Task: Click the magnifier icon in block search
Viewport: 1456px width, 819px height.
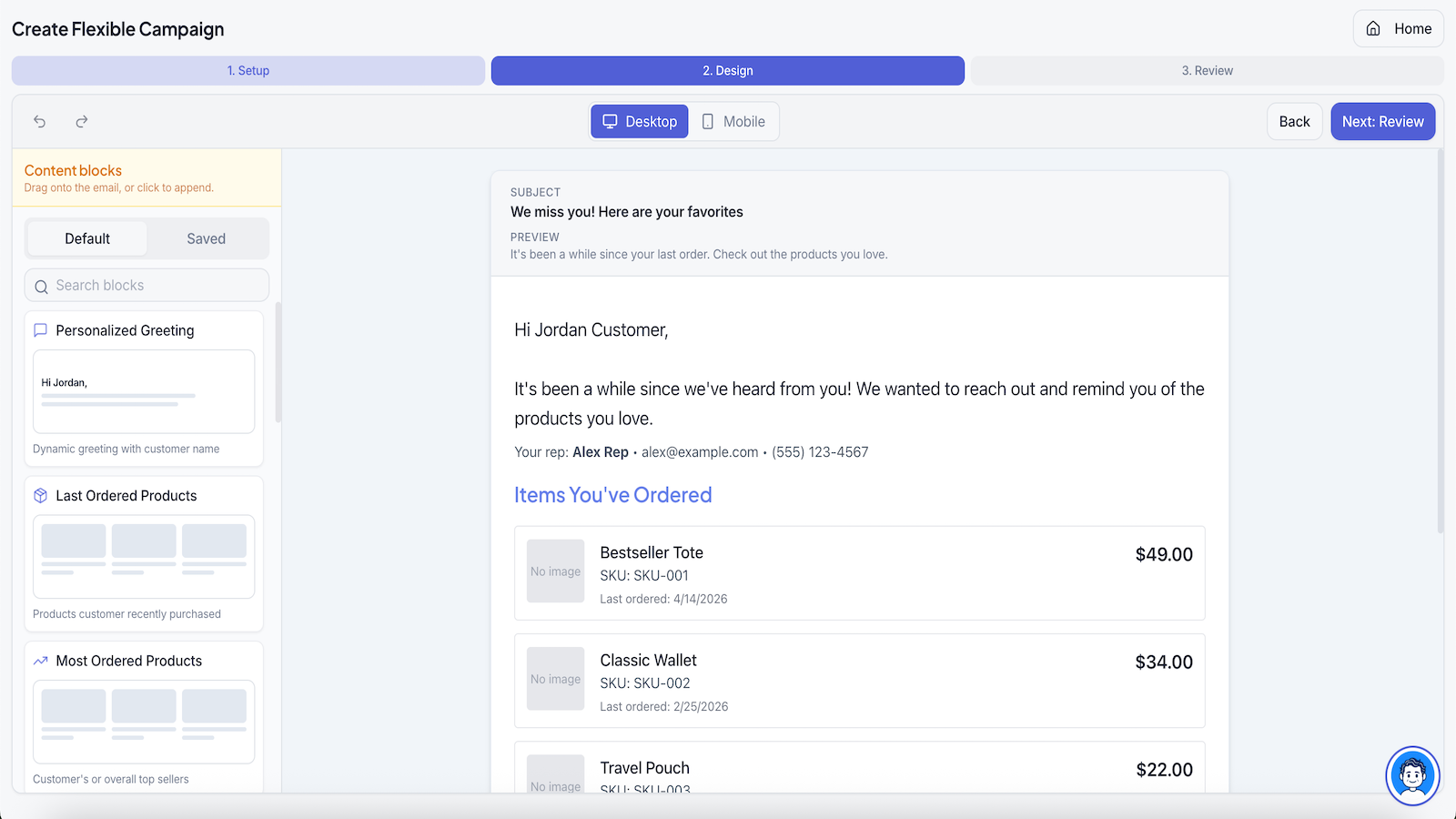Action: [x=41, y=287]
